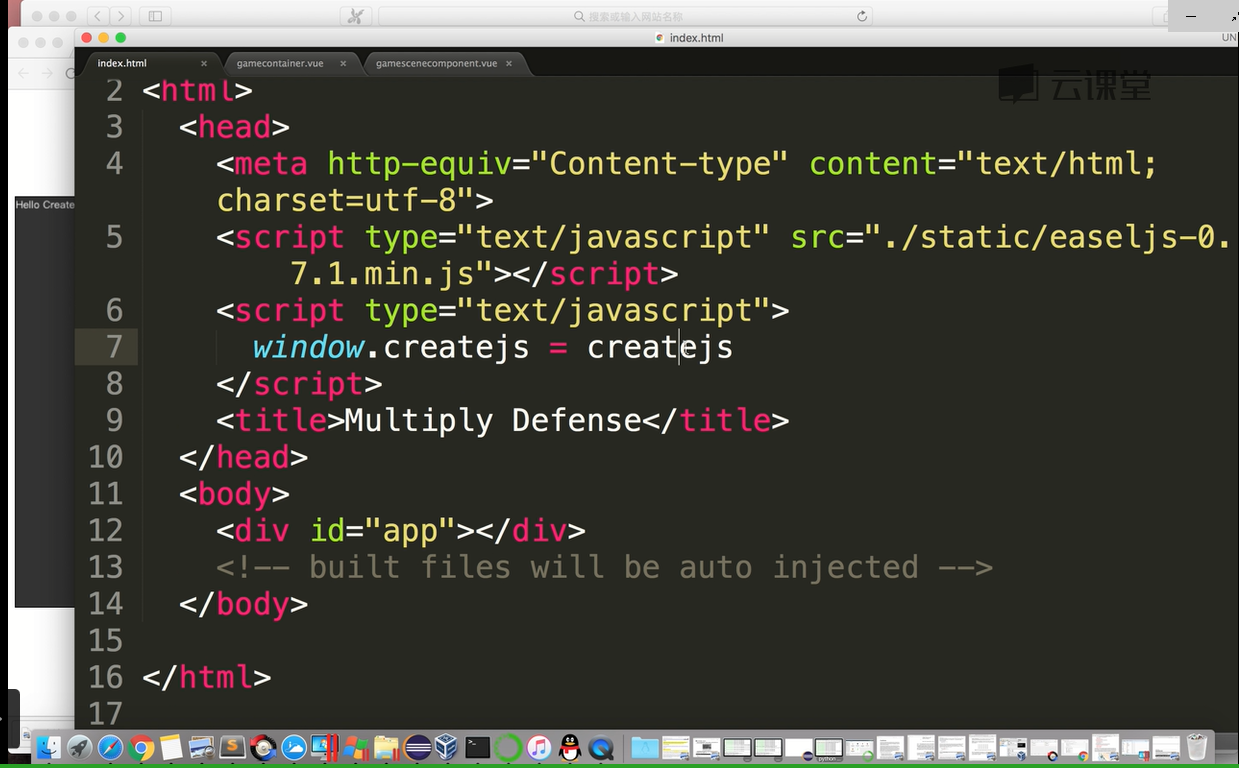Open the Windows file explorer folder icon in the Dock
The width and height of the screenshot is (1239, 768).
pos(386,747)
